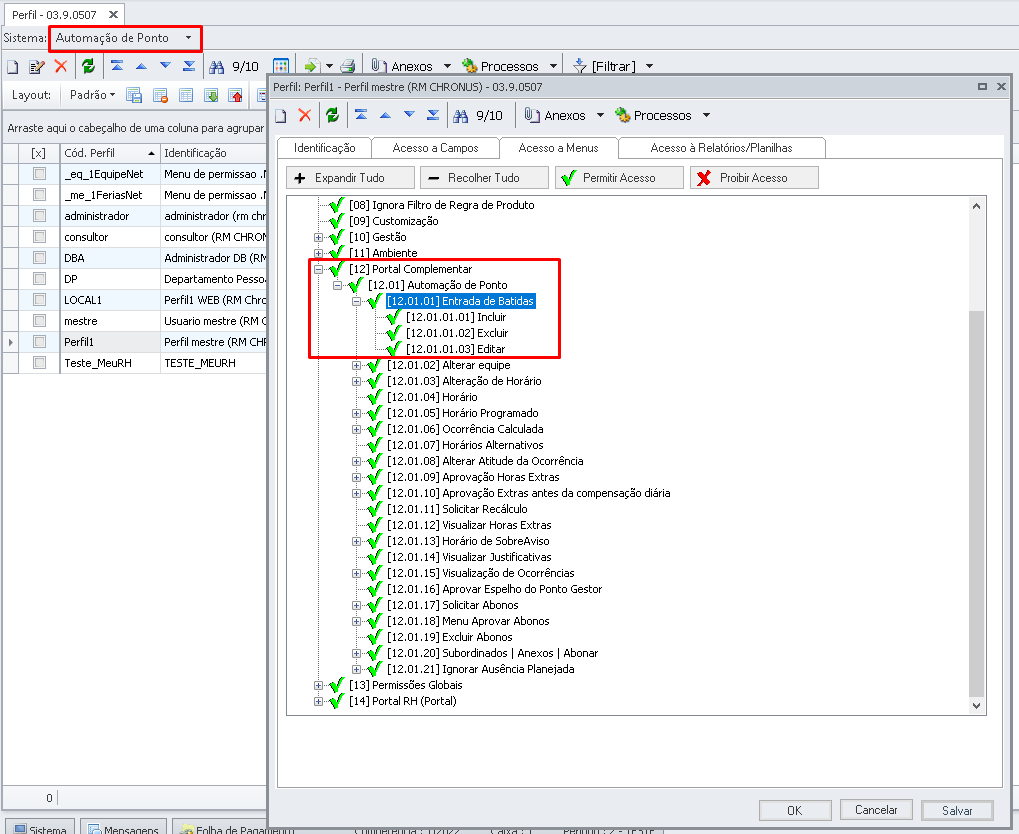Open Anexos dropdown arrow in Perfil dialog
This screenshot has width=1019, height=834.
(600, 116)
